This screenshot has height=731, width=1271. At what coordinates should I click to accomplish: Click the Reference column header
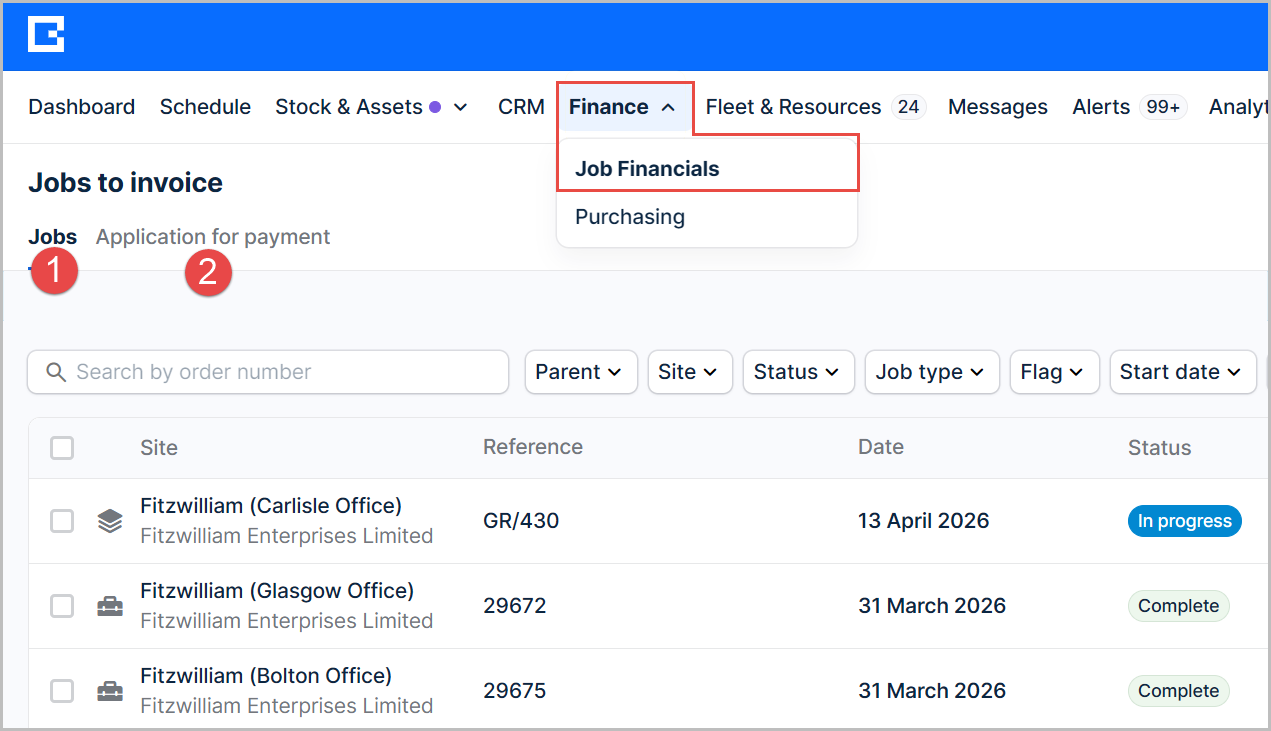(533, 448)
